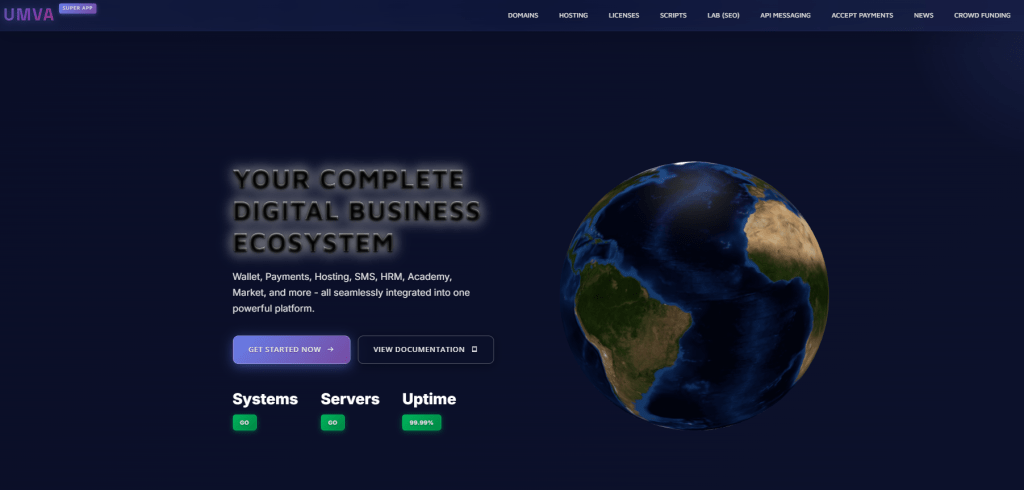
Task: Click the 99.99% Uptime badge
Action: [x=421, y=423]
